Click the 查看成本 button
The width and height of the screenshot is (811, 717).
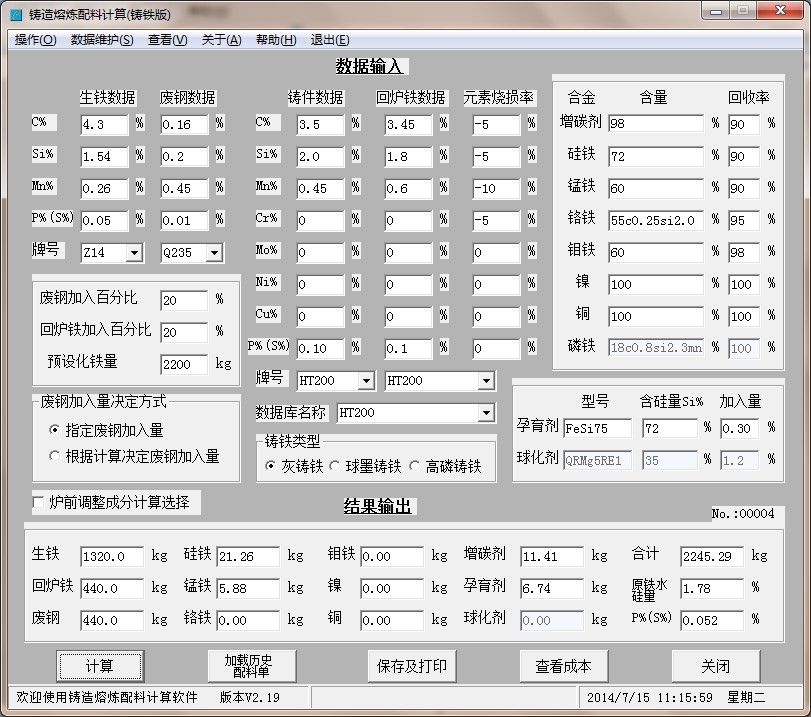pos(563,666)
